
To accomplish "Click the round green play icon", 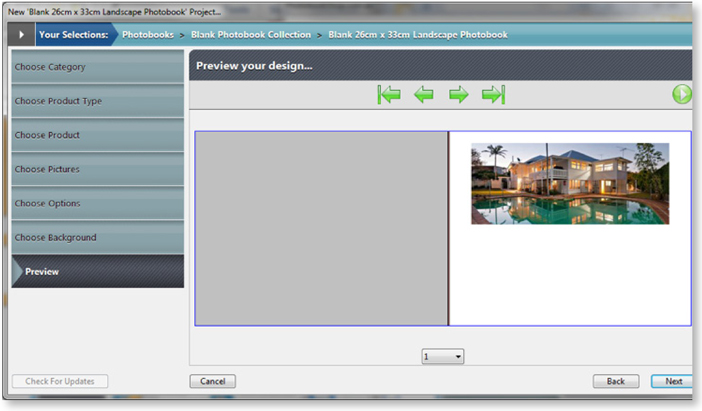I will tap(682, 94).
